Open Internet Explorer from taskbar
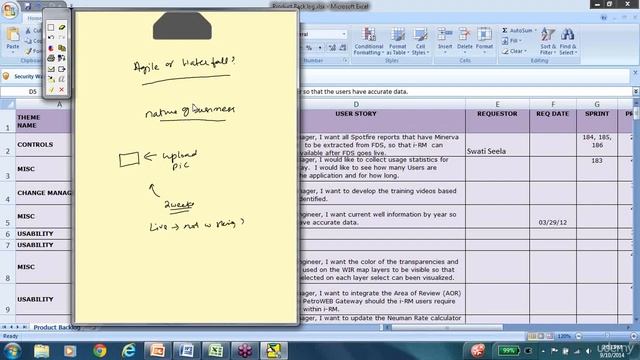Viewport: 640px width, 360px height. pyautogui.click(x=129, y=351)
